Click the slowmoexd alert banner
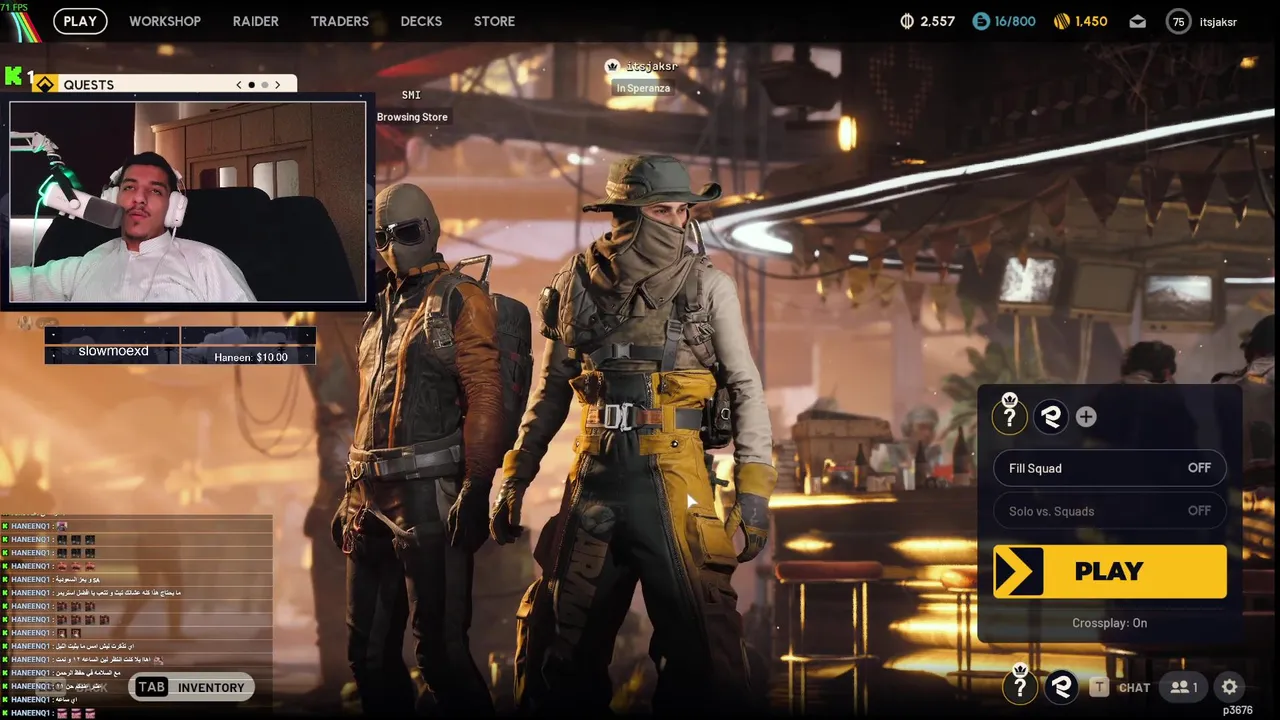Viewport: 1280px width, 720px height. coord(112,346)
